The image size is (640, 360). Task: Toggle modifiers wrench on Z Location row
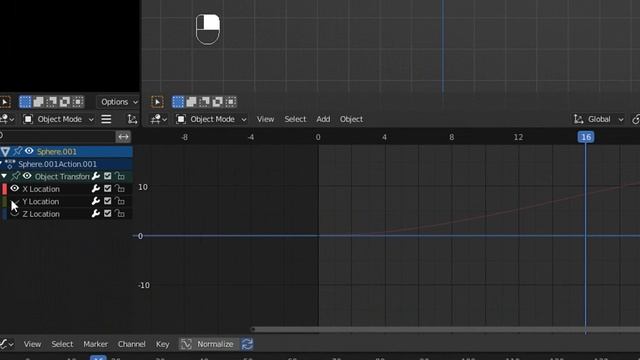point(96,213)
